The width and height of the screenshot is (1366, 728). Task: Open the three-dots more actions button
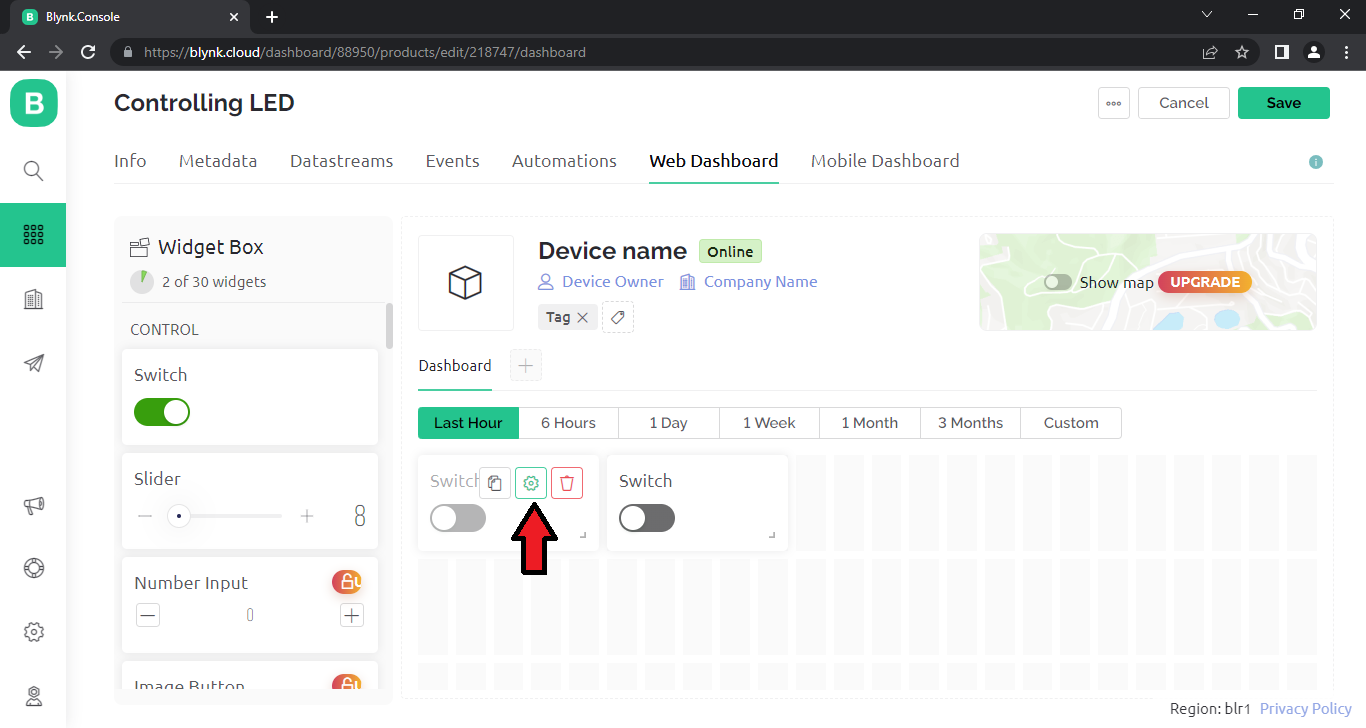point(1114,103)
